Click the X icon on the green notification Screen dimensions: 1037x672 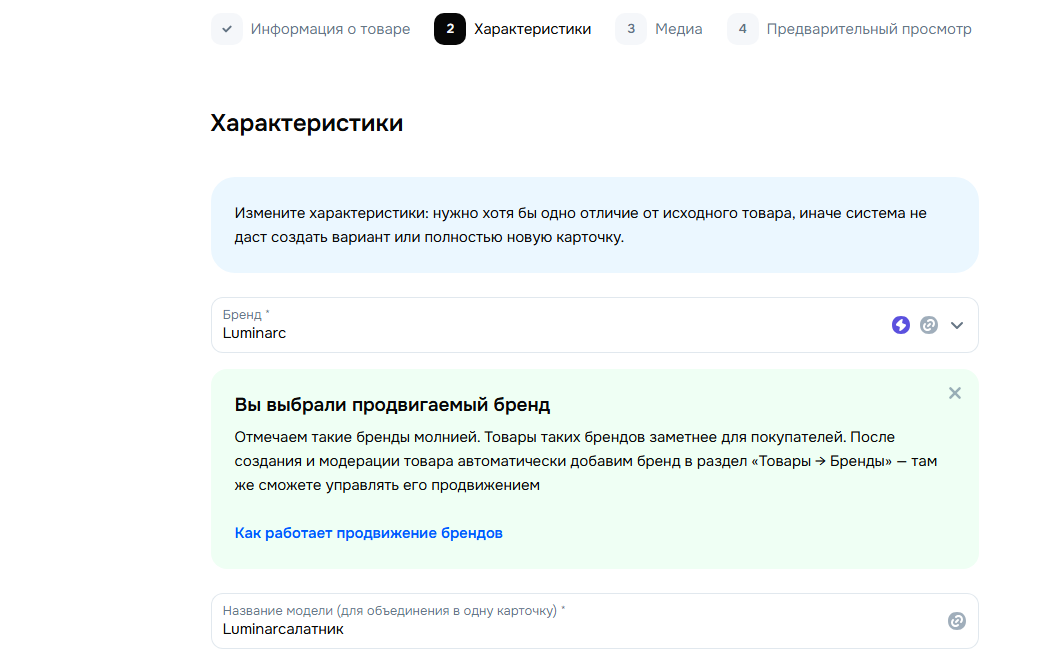(x=954, y=393)
